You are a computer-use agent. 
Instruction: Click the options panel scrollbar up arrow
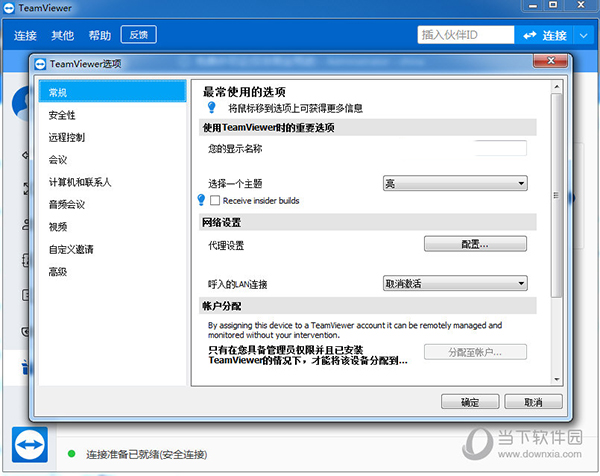tap(557, 86)
